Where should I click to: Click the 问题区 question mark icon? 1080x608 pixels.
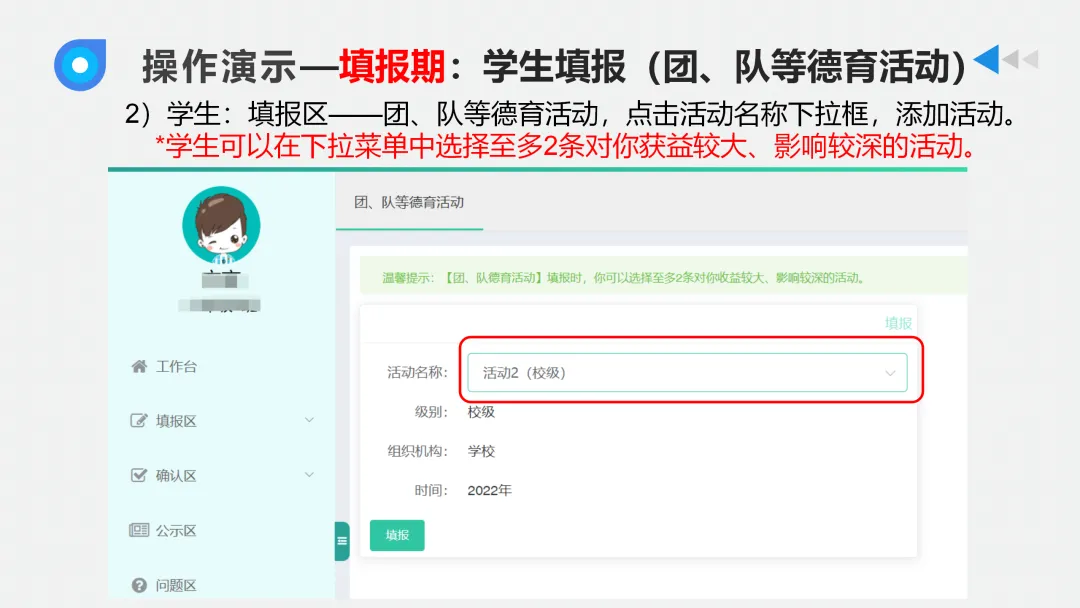pyautogui.click(x=137, y=584)
